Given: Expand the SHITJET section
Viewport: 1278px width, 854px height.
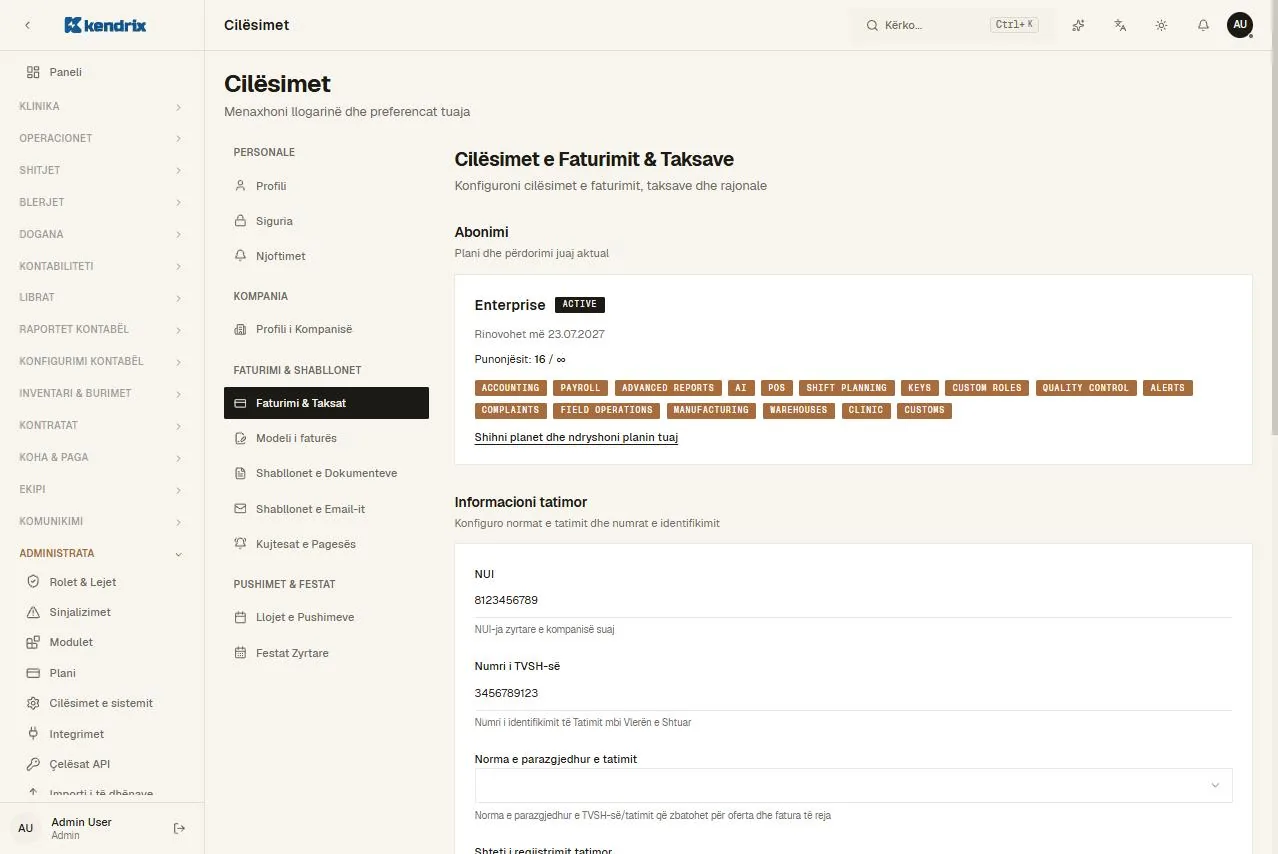Looking at the screenshot, I should 102,170.
